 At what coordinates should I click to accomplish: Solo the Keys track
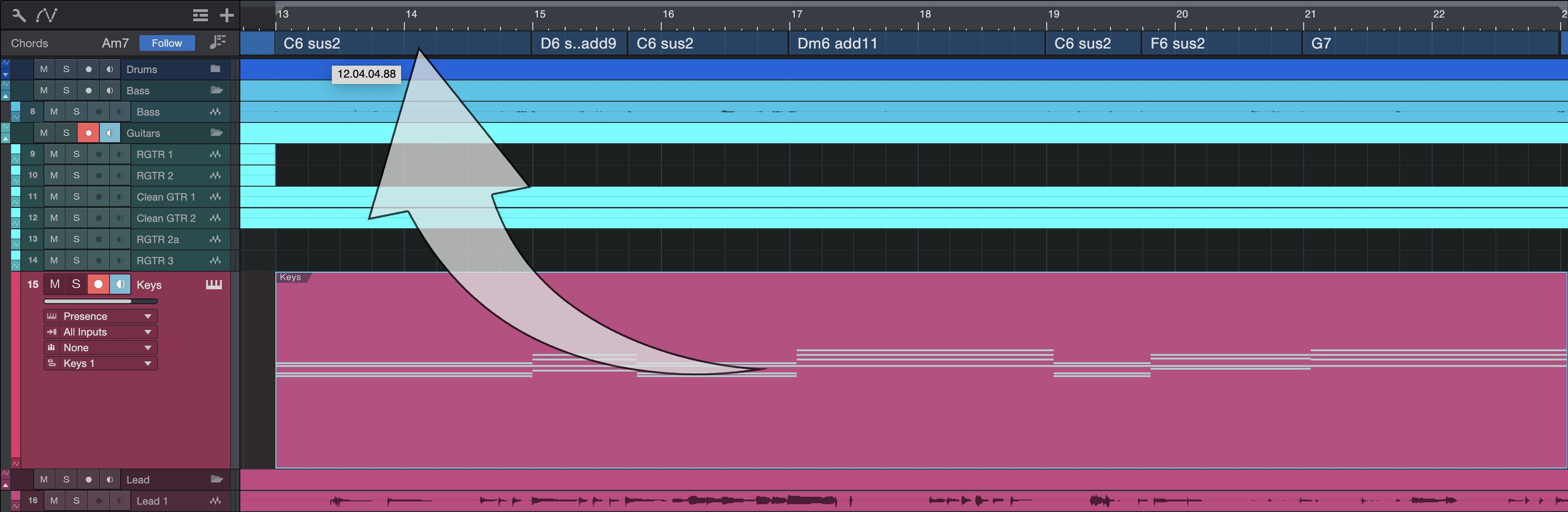pyautogui.click(x=76, y=284)
